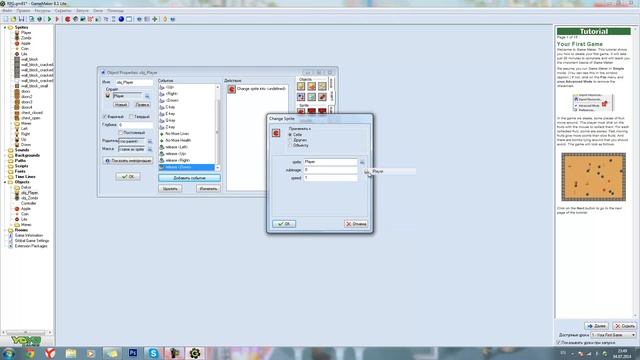640x360 pixels.
Task: Click middle icon in Objects palette second row
Action: [311, 97]
